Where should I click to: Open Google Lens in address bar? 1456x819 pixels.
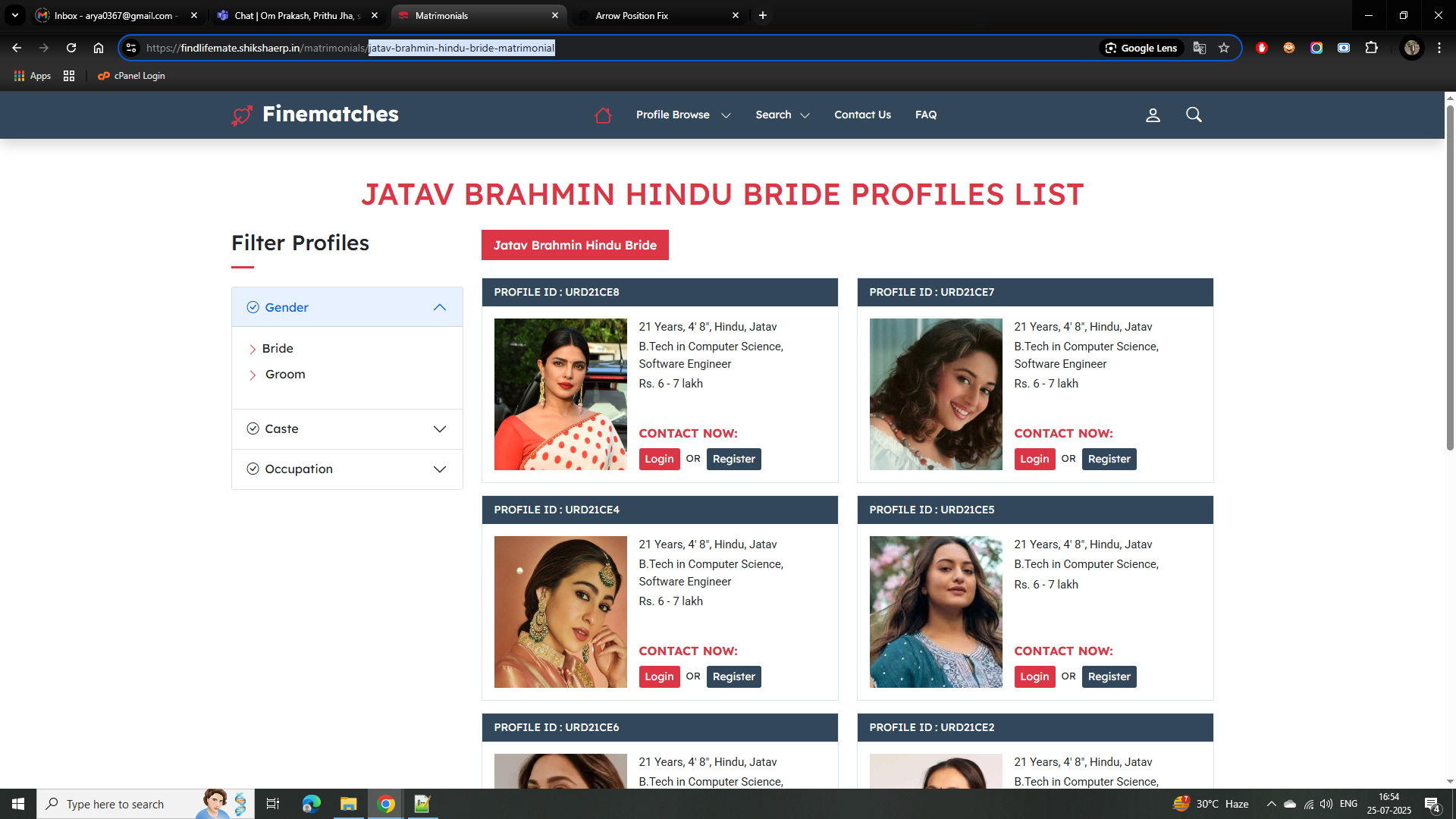[x=1141, y=48]
